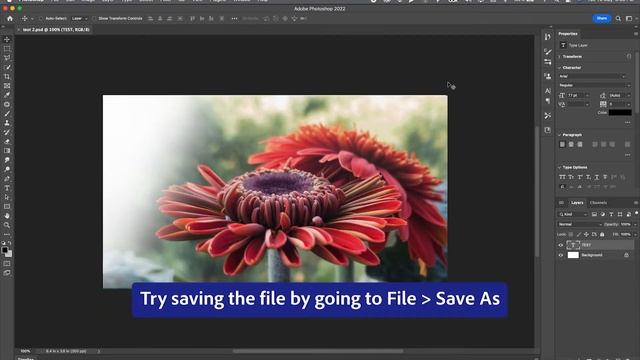This screenshot has height=360, width=640.
Task: Select the Gradient tool
Action: pyautogui.click(x=7, y=151)
